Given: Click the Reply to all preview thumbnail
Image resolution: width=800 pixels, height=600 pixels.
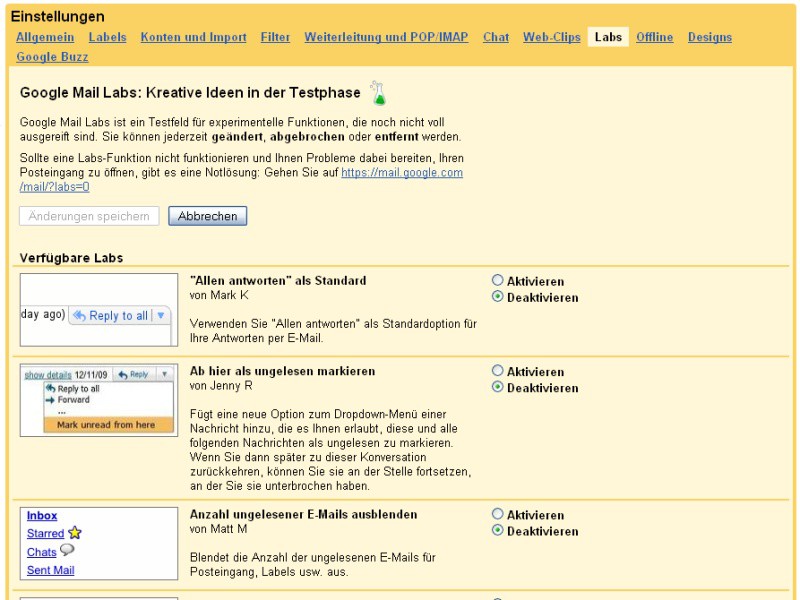Looking at the screenshot, I should pos(99,310).
